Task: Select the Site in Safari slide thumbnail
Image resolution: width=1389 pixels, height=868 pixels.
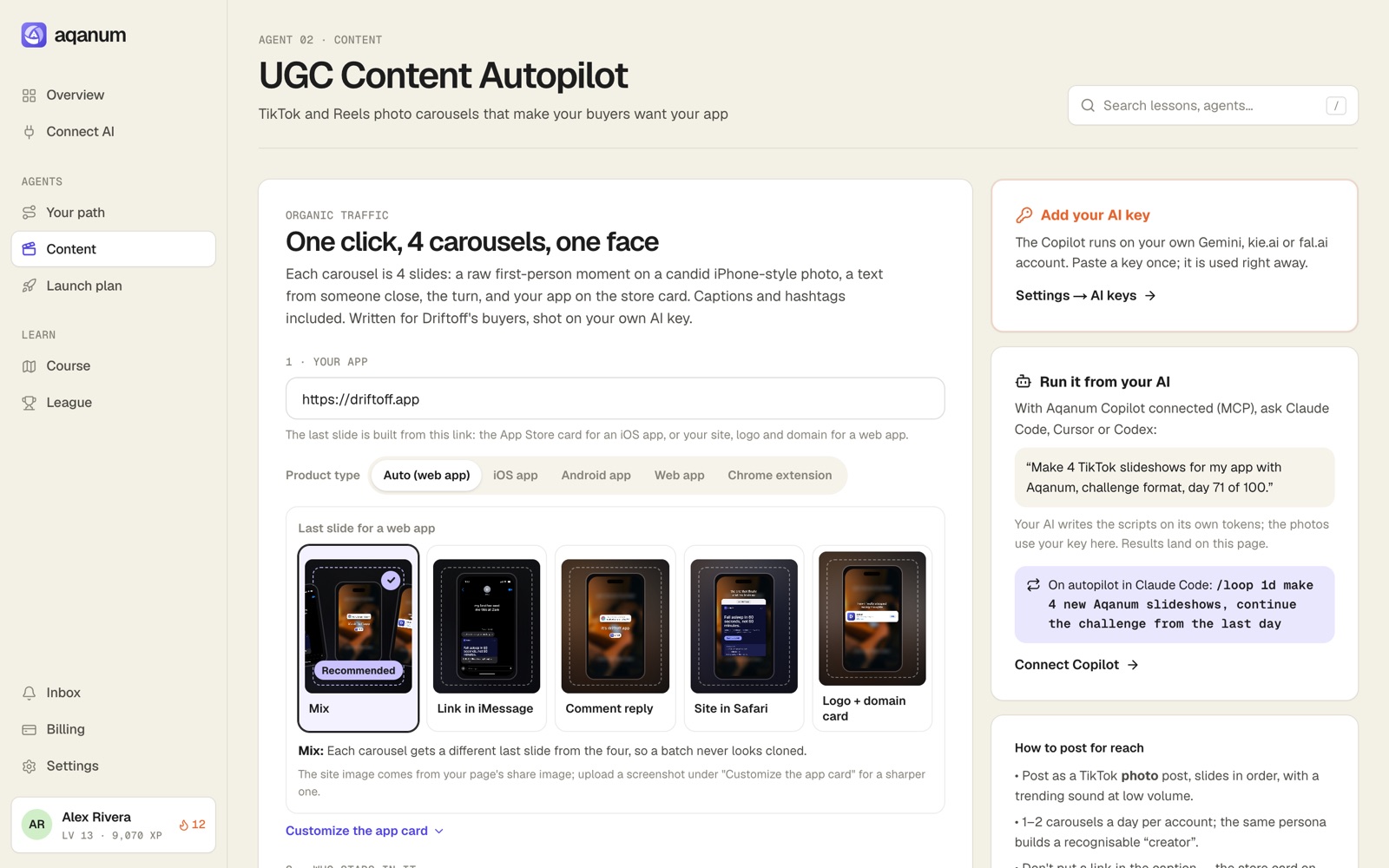Action: [x=744, y=626]
